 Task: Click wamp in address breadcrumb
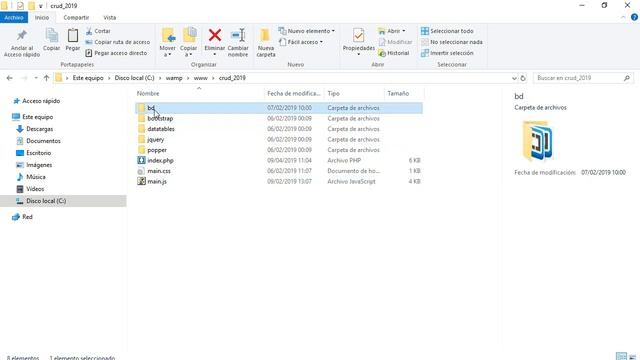point(174,78)
